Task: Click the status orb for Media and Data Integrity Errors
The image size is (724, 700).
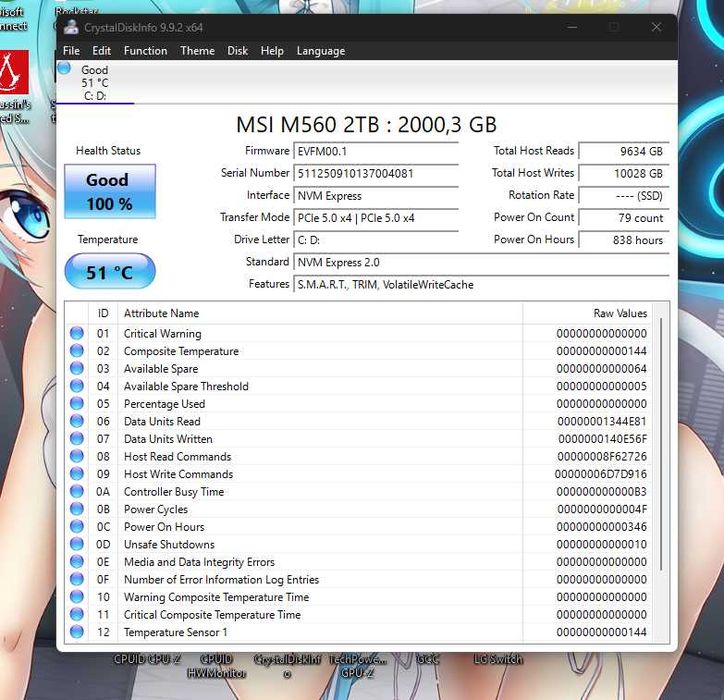Action: (x=77, y=561)
